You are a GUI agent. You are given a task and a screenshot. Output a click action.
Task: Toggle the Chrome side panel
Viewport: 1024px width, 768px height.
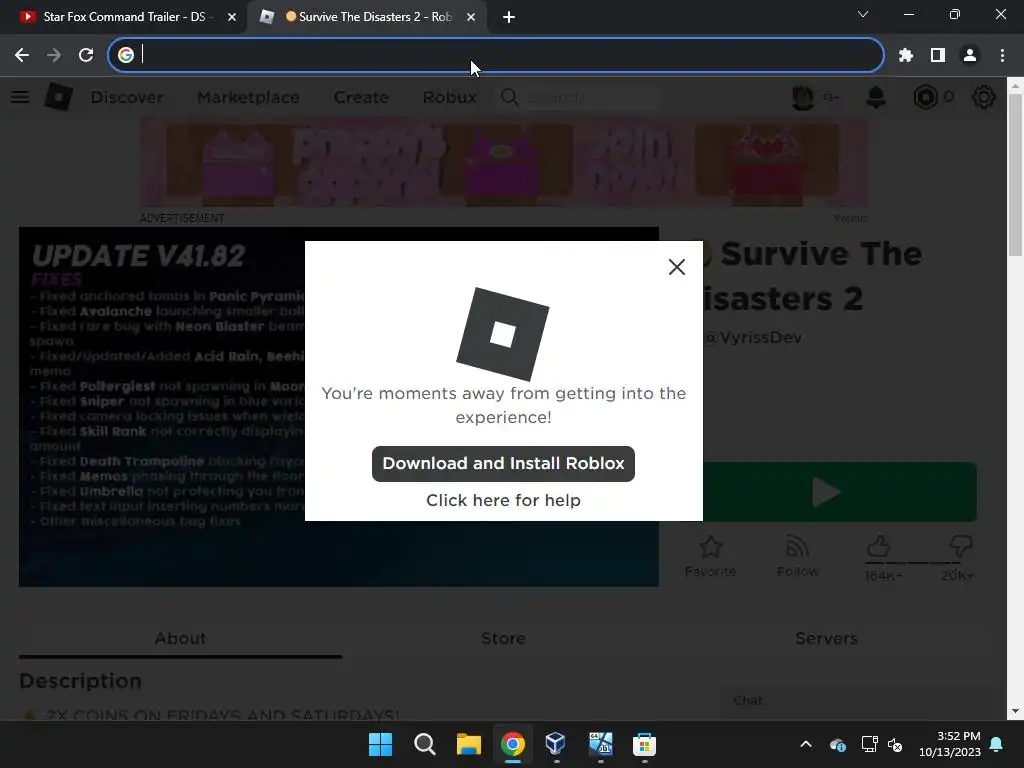point(938,55)
